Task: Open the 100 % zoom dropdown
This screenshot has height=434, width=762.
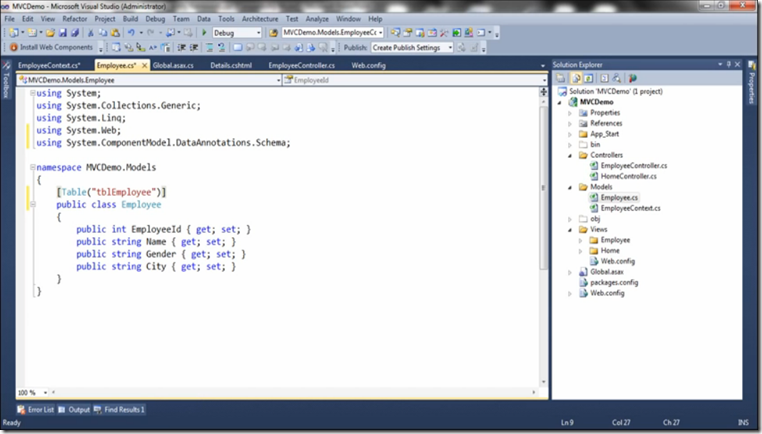Action: (33, 392)
